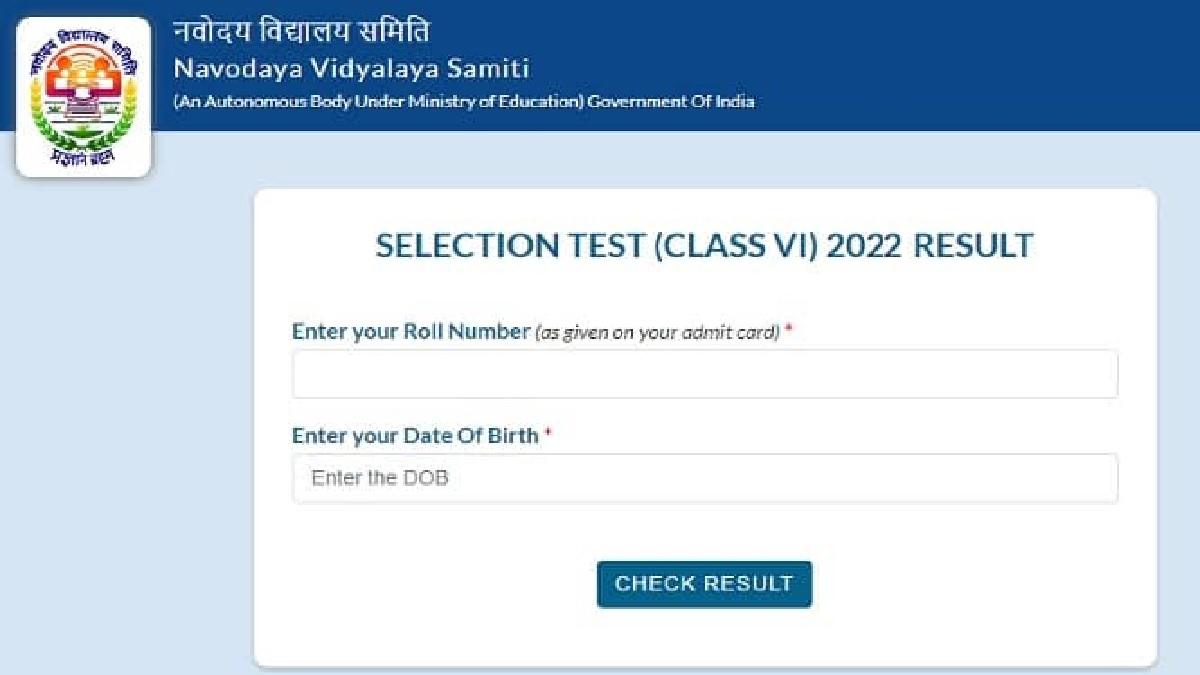The width and height of the screenshot is (1200, 675).
Task: Click the SELECTION TEST 2022 RESULT heading
Action: (x=704, y=244)
